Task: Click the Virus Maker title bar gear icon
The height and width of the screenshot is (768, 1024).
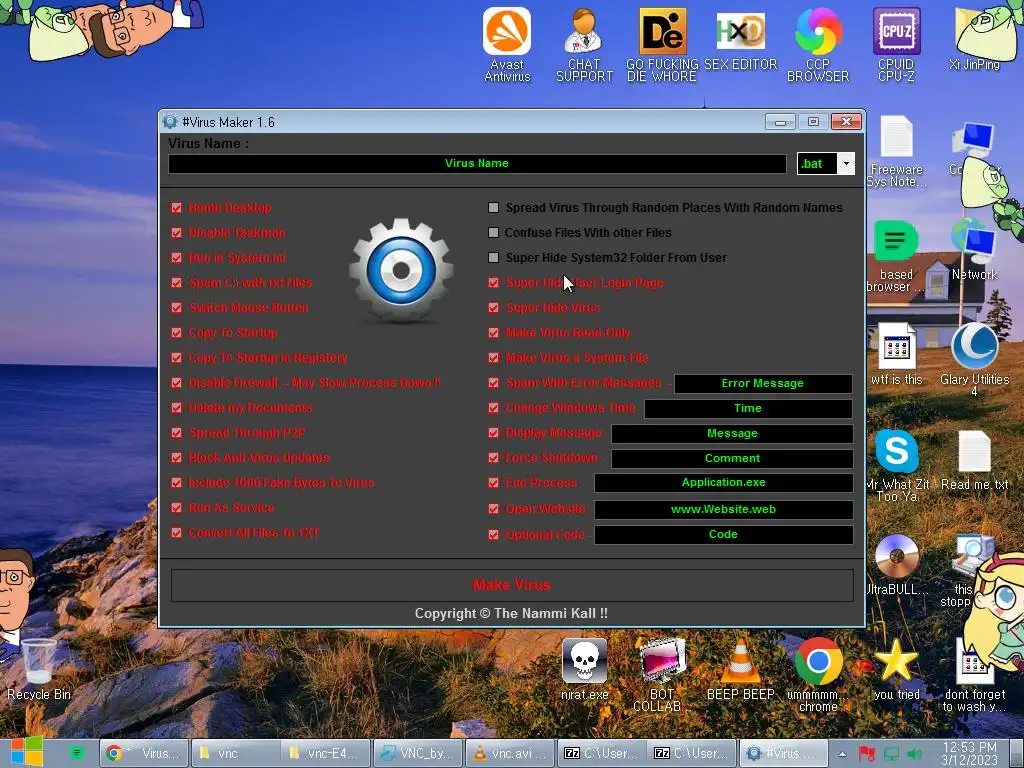Action: (170, 121)
